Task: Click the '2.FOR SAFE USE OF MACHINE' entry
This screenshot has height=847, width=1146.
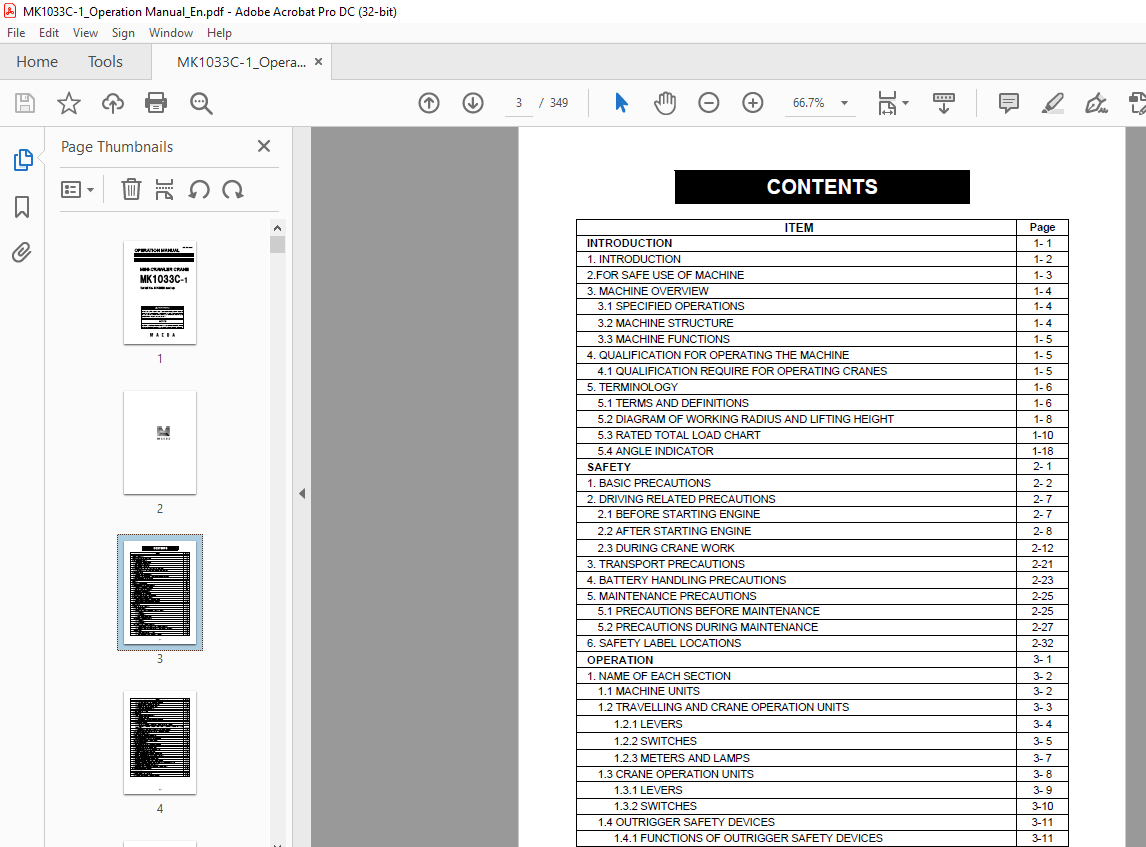Action: coord(665,275)
